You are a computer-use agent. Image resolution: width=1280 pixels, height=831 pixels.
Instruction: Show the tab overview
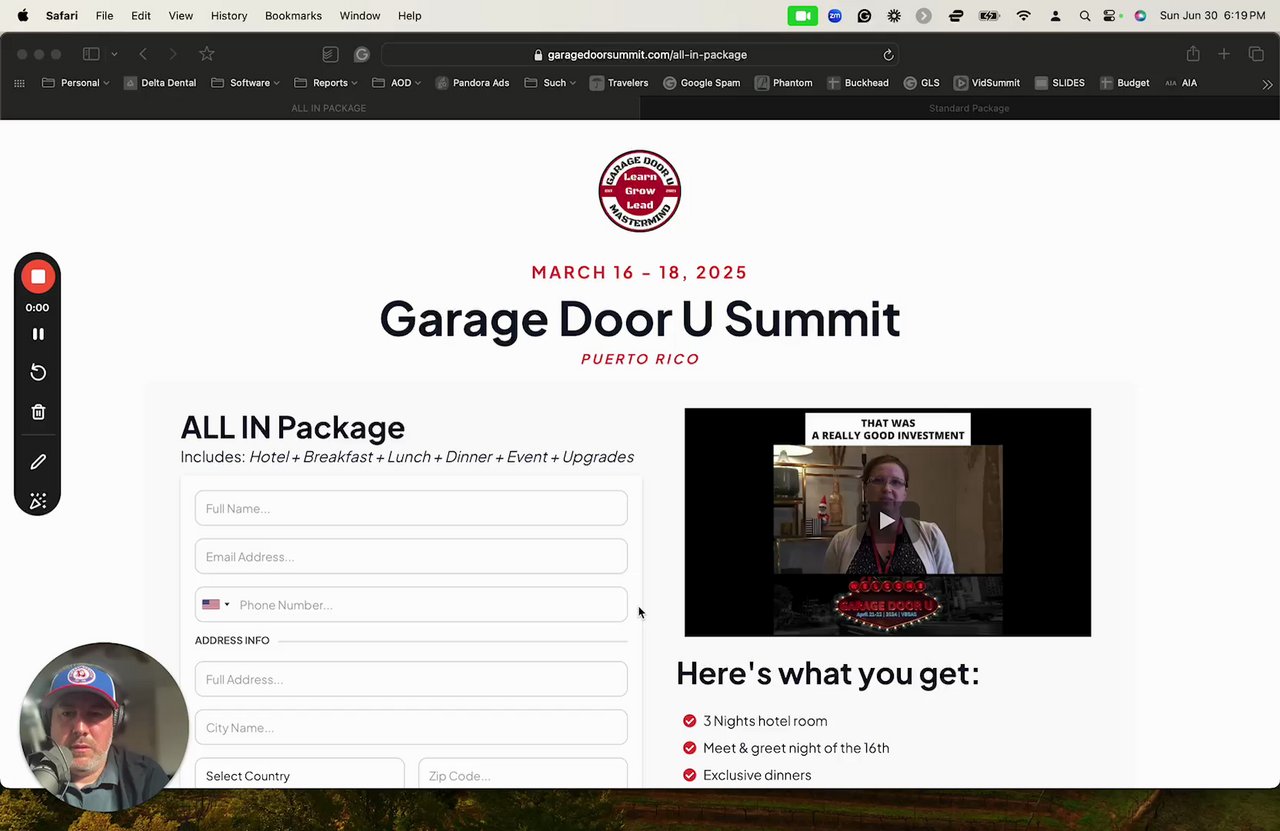coord(1256,54)
